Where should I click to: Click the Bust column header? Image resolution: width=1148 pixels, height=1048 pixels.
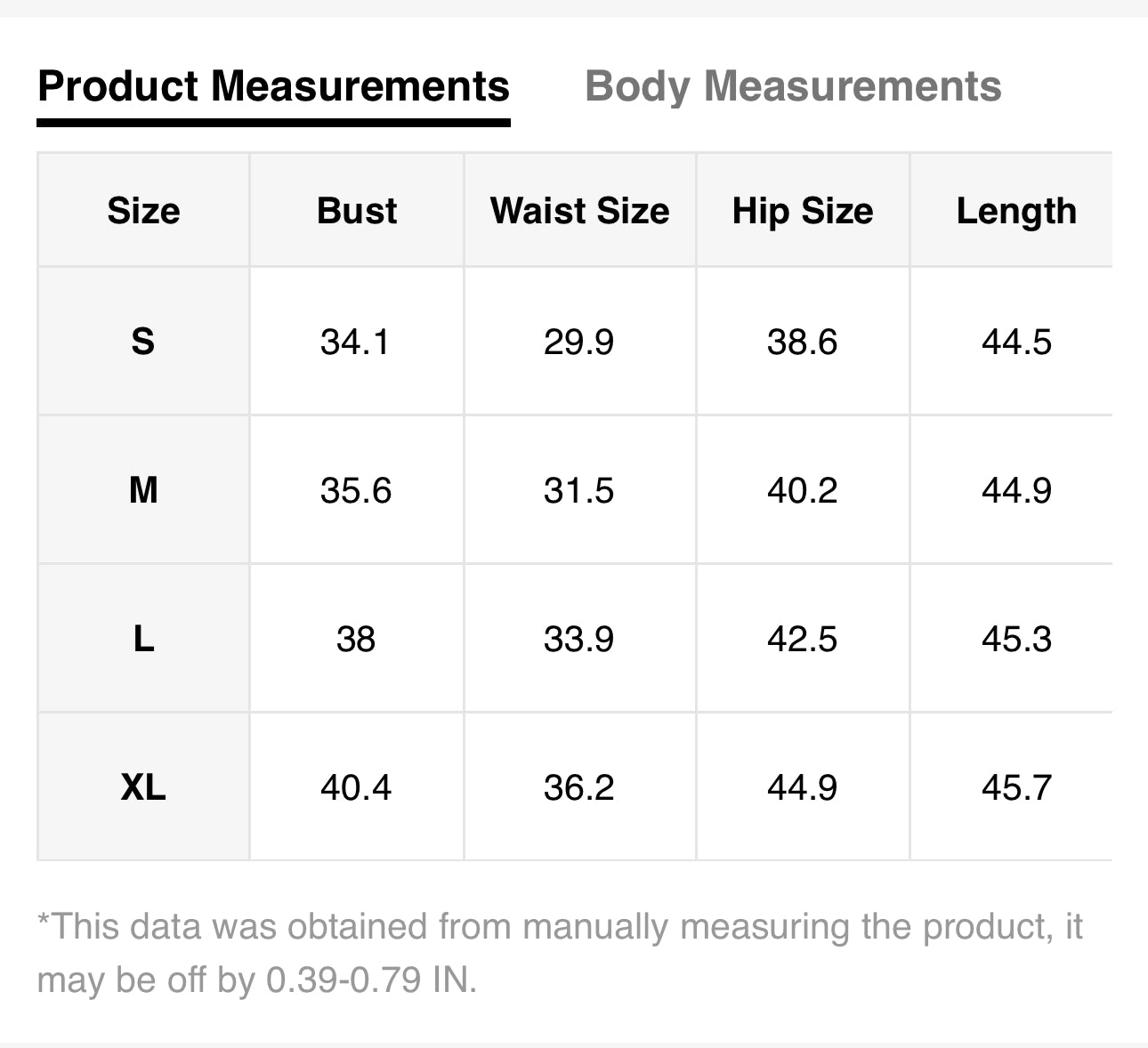click(357, 211)
